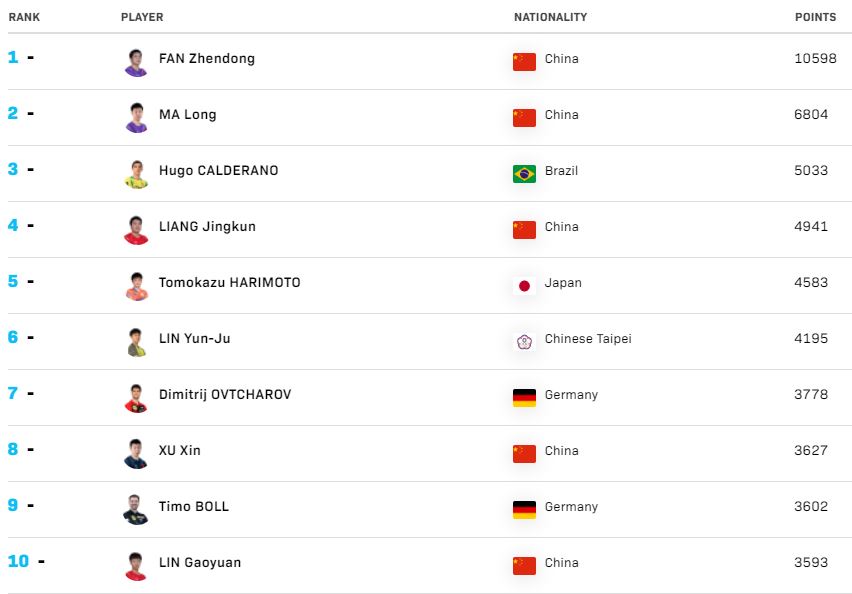Select the POINTS column header
852x594 pixels.
coord(815,17)
